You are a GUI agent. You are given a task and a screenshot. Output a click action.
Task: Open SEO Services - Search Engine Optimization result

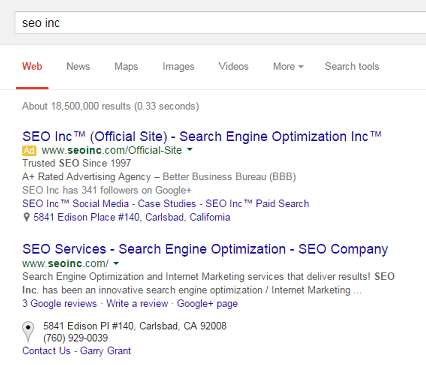coord(205,249)
